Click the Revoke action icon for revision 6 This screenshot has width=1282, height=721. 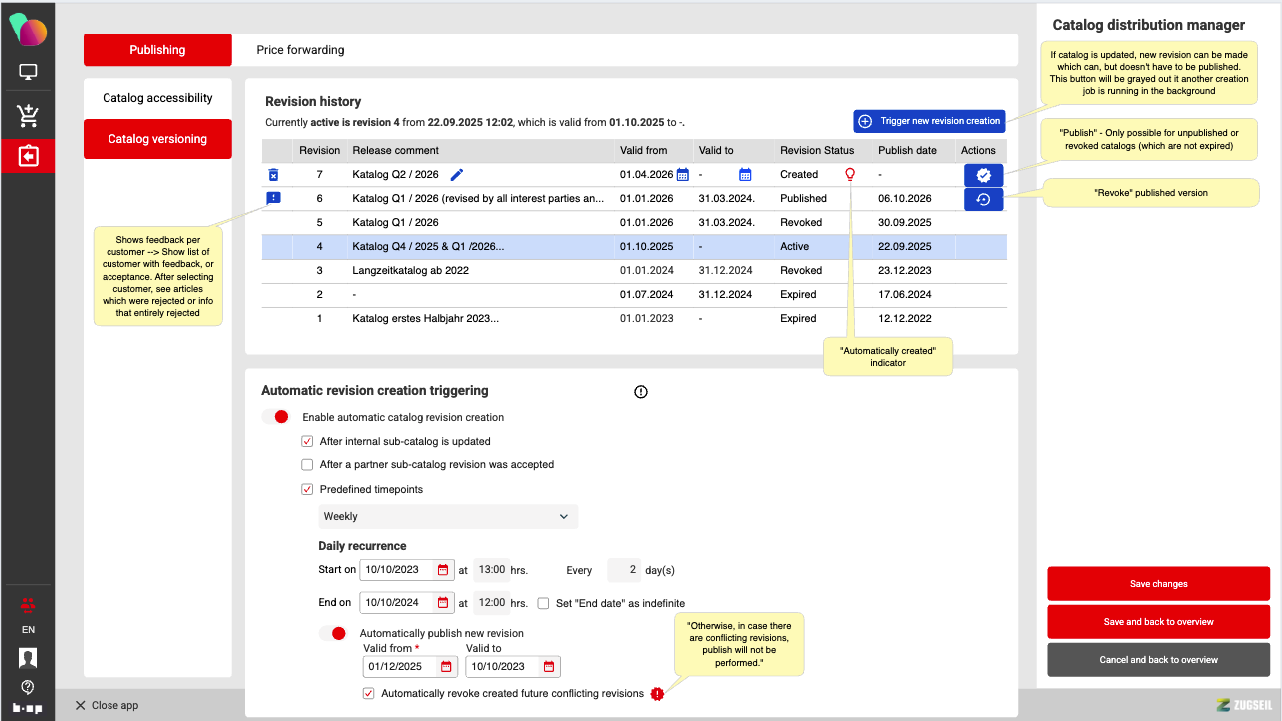pos(983,199)
